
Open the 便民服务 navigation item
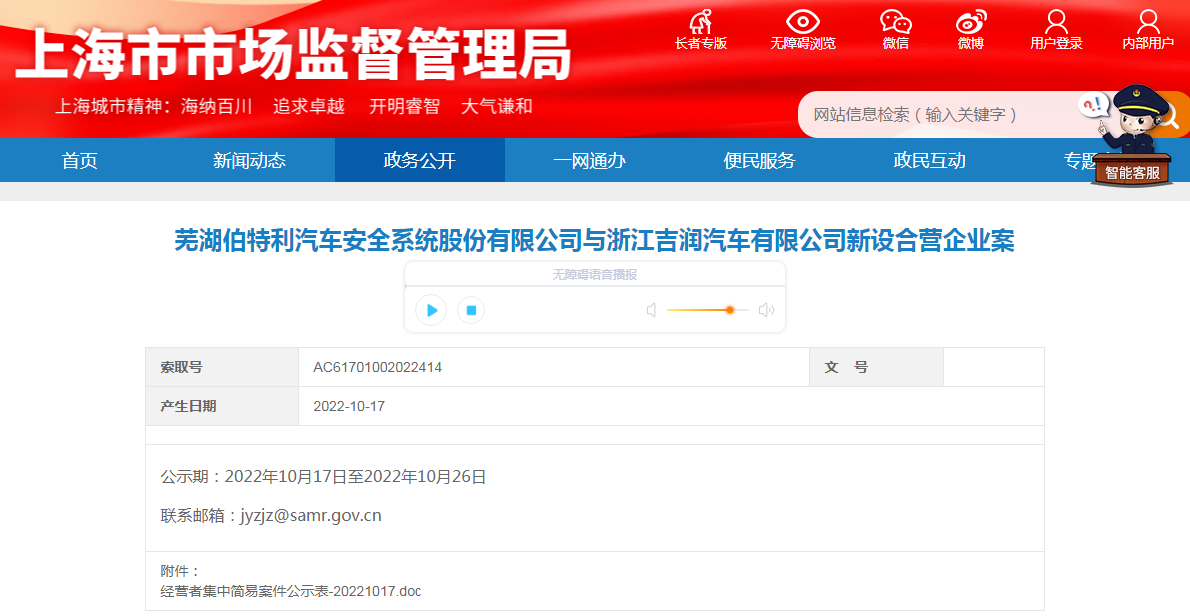pyautogui.click(x=760, y=161)
